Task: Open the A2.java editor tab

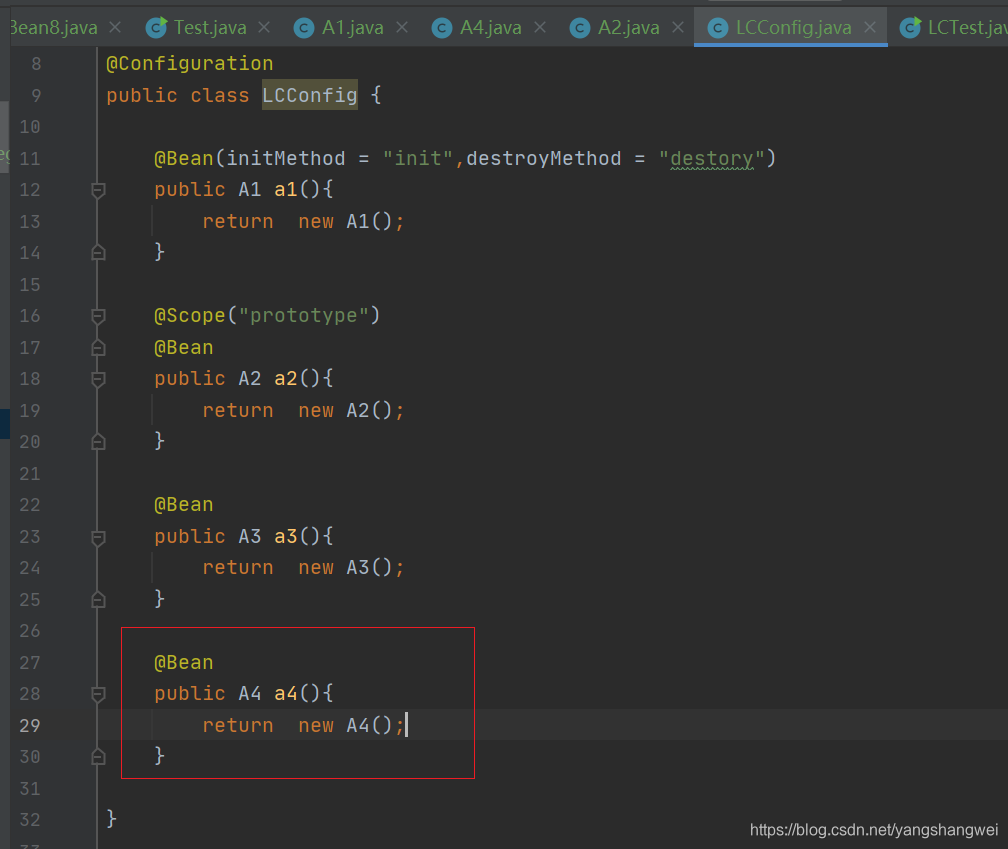Action: coord(629,28)
